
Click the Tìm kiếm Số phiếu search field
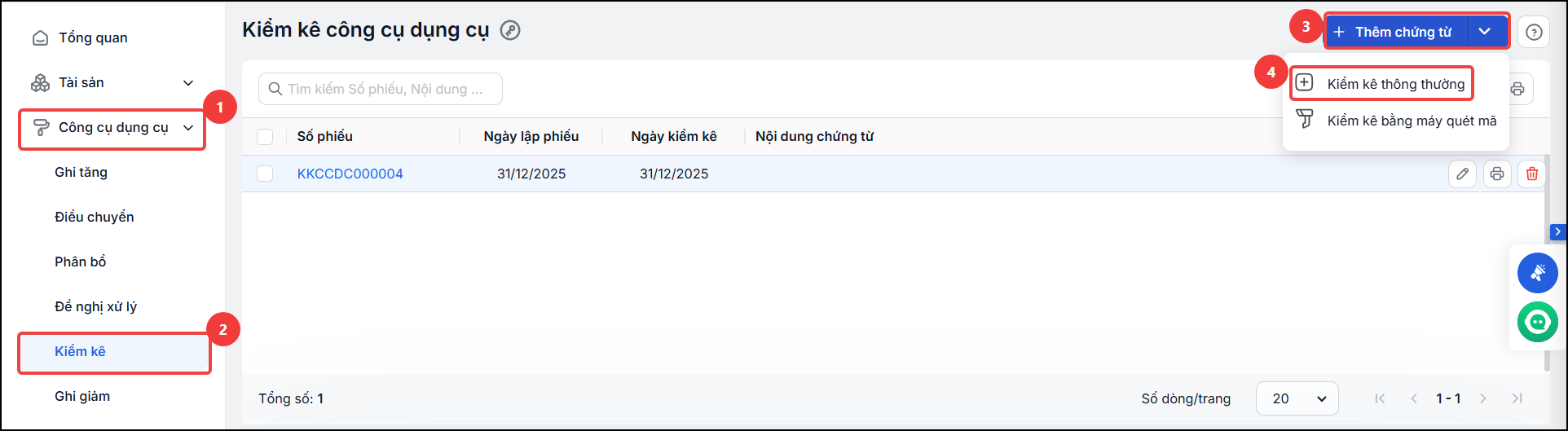click(381, 89)
